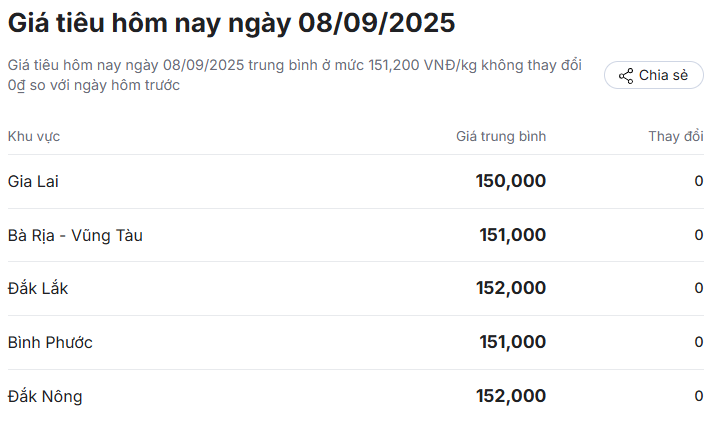Click Bình Phước's price of 151,000

click(x=512, y=342)
